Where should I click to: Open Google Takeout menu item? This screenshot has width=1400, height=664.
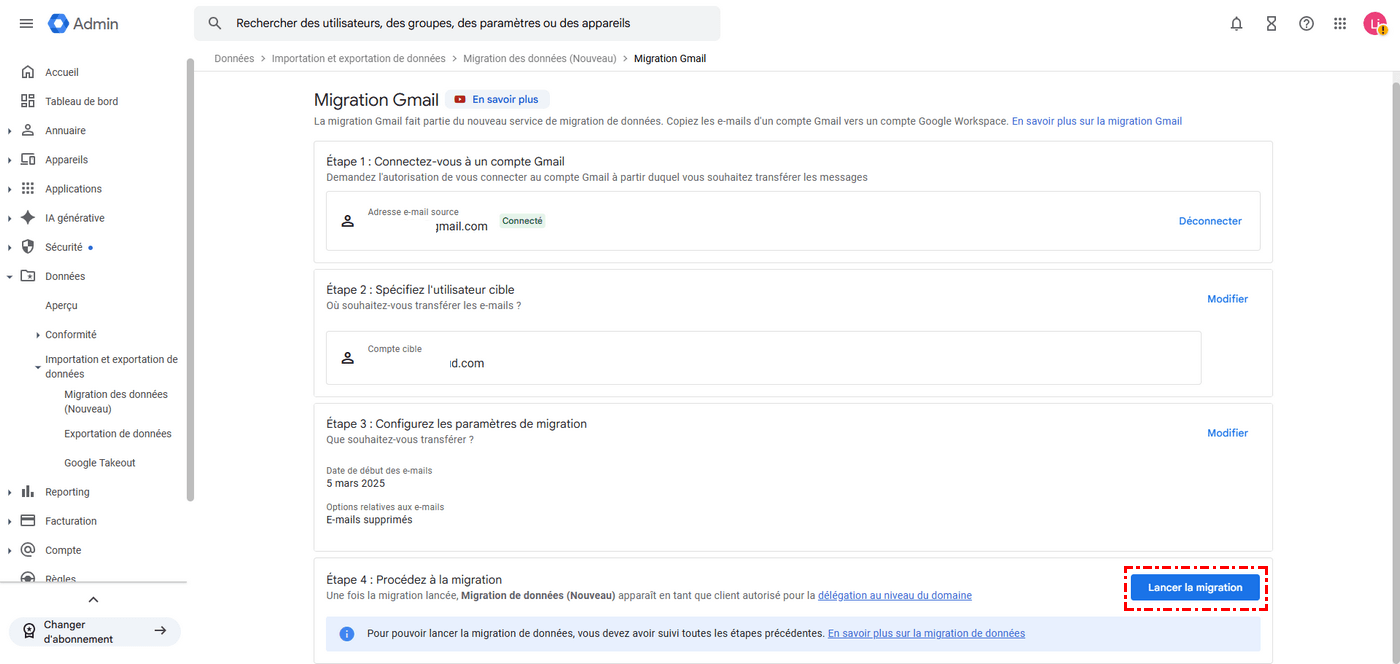(x=99, y=463)
